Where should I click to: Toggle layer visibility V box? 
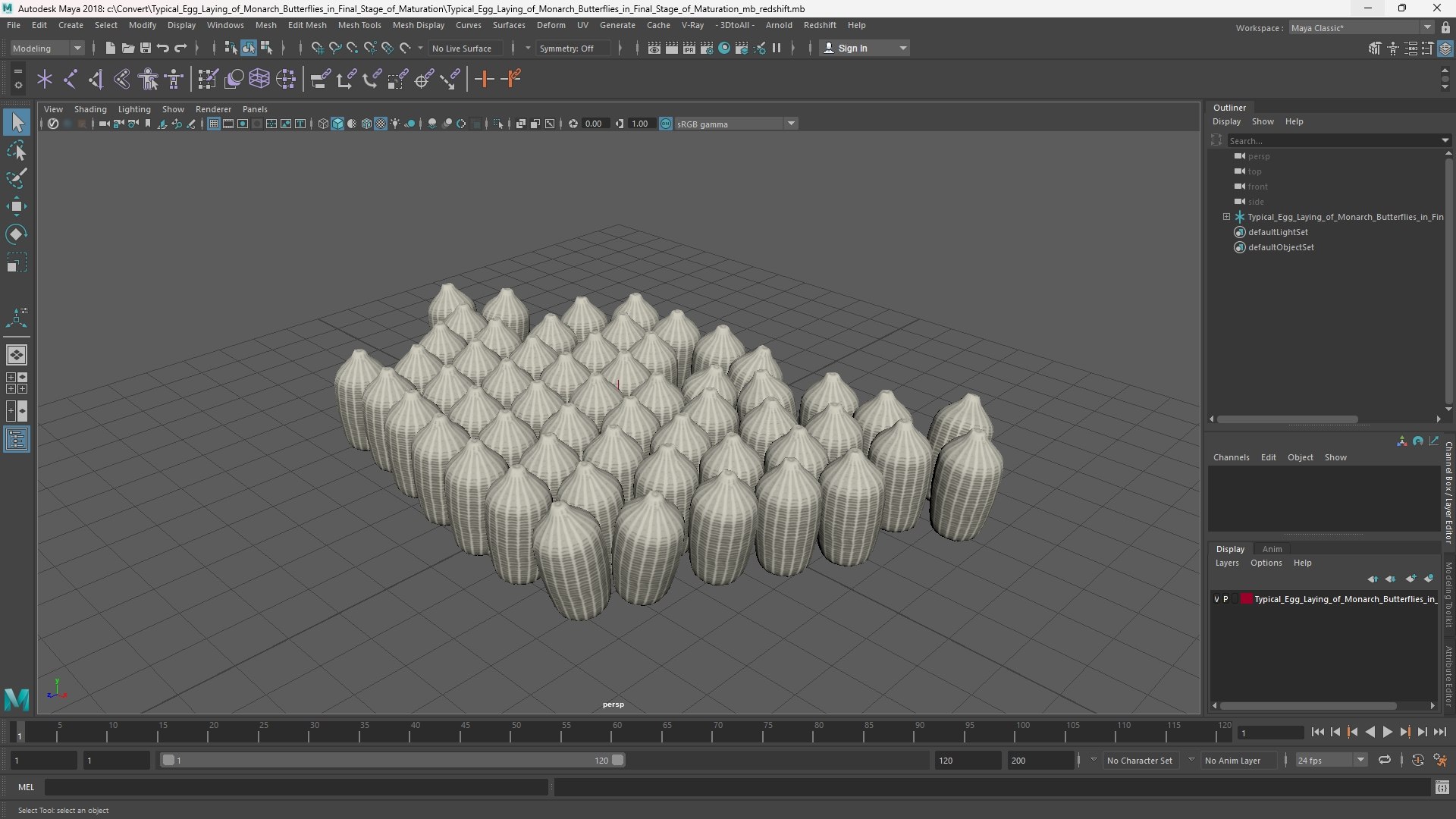pos(1216,599)
